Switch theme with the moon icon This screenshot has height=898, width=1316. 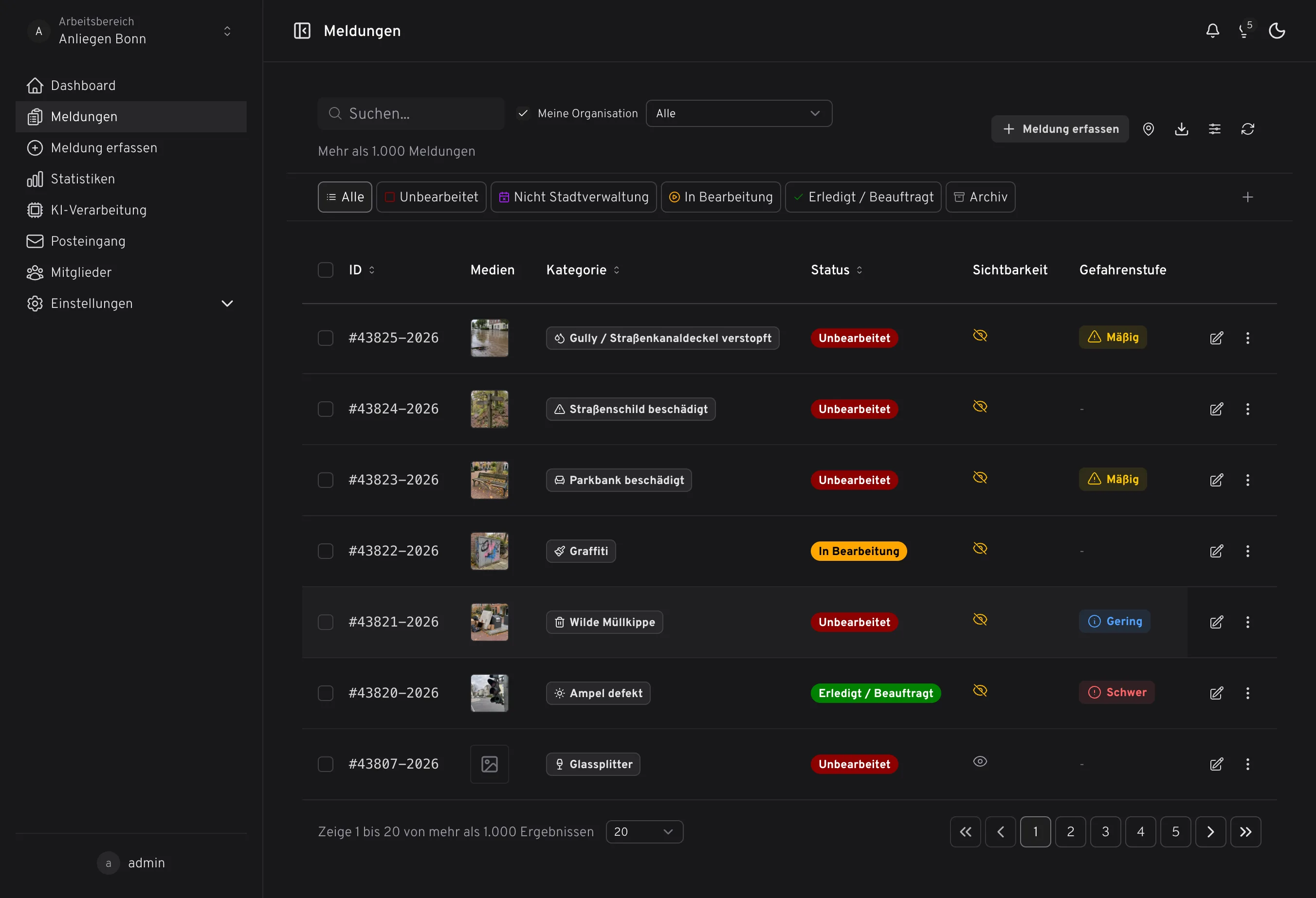point(1277,31)
